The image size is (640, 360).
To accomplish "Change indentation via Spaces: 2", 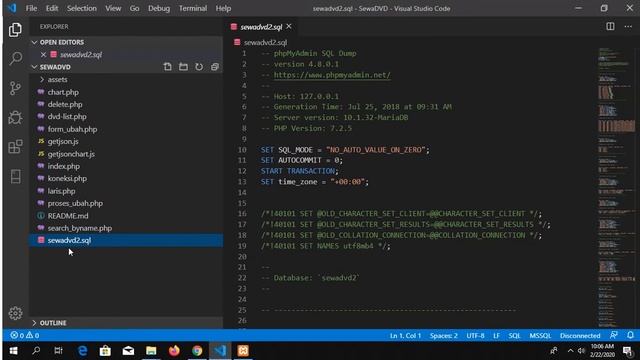I will tap(443, 336).
